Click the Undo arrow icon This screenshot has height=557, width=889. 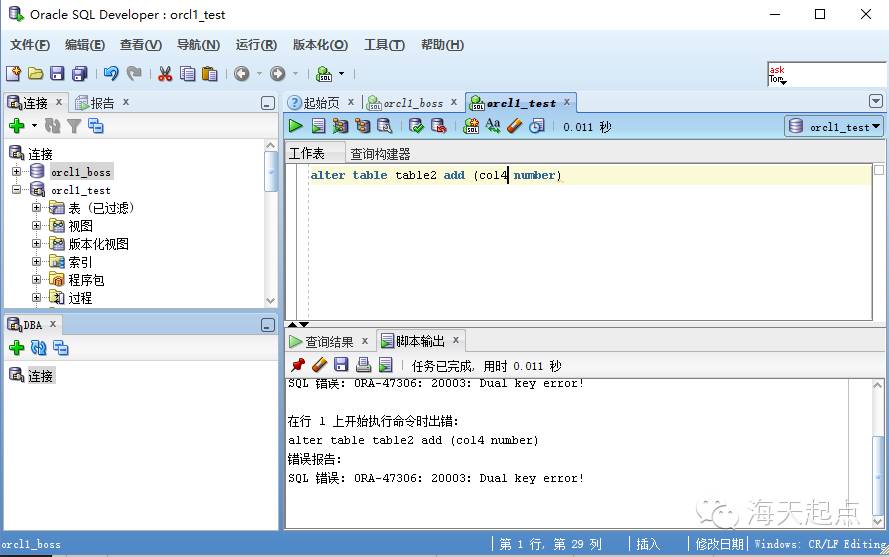tap(111, 73)
